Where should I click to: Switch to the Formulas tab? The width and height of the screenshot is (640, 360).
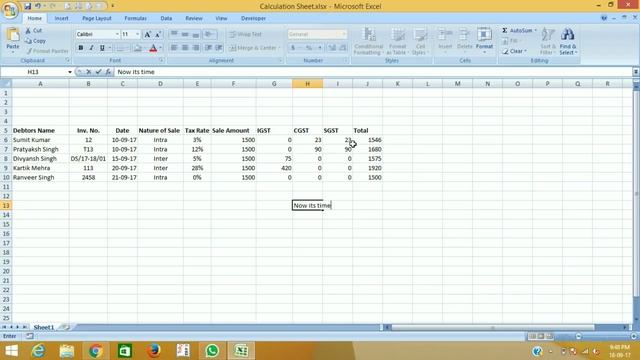[136, 18]
